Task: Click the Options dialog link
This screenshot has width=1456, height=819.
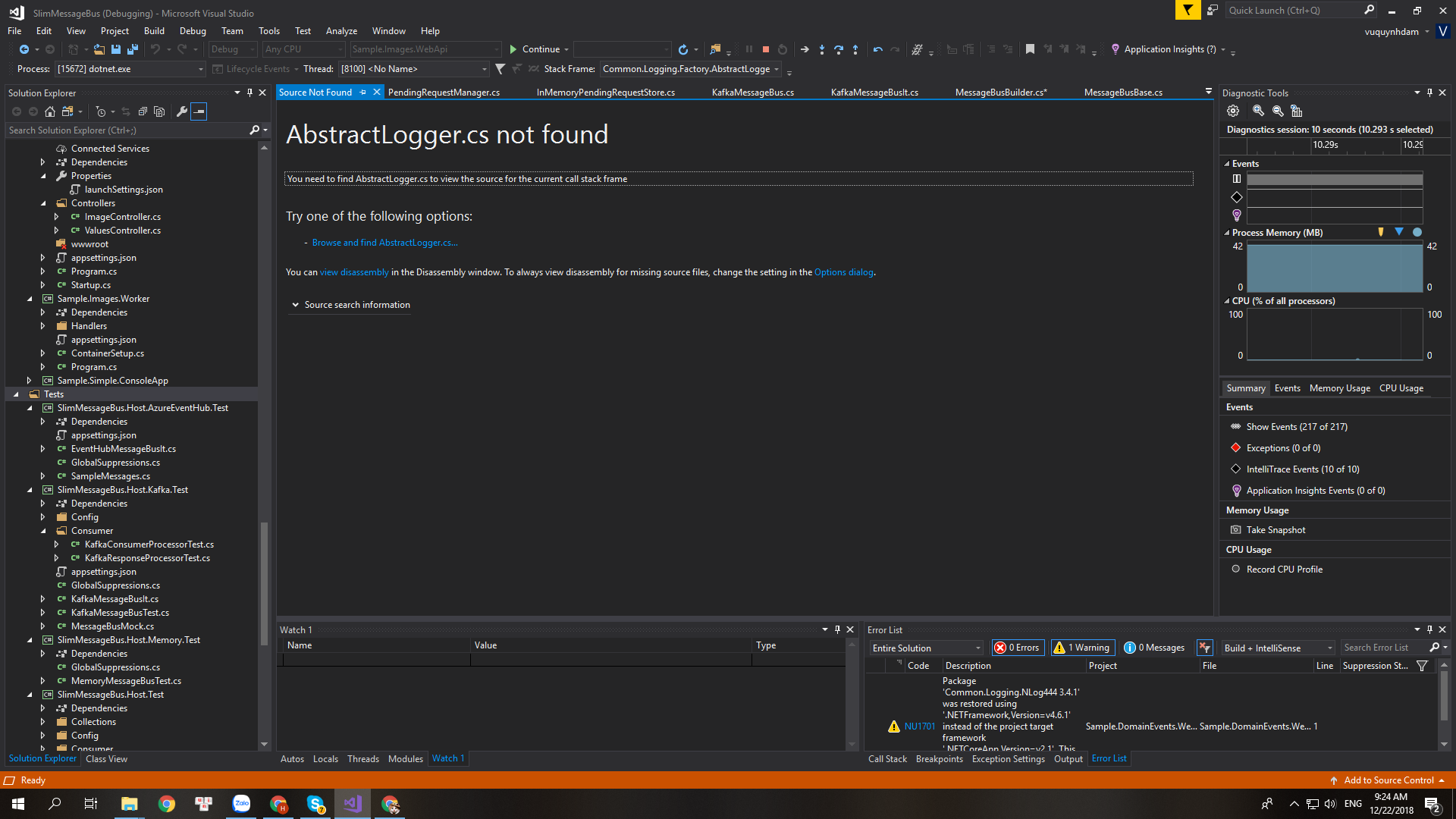Action: coord(844,272)
